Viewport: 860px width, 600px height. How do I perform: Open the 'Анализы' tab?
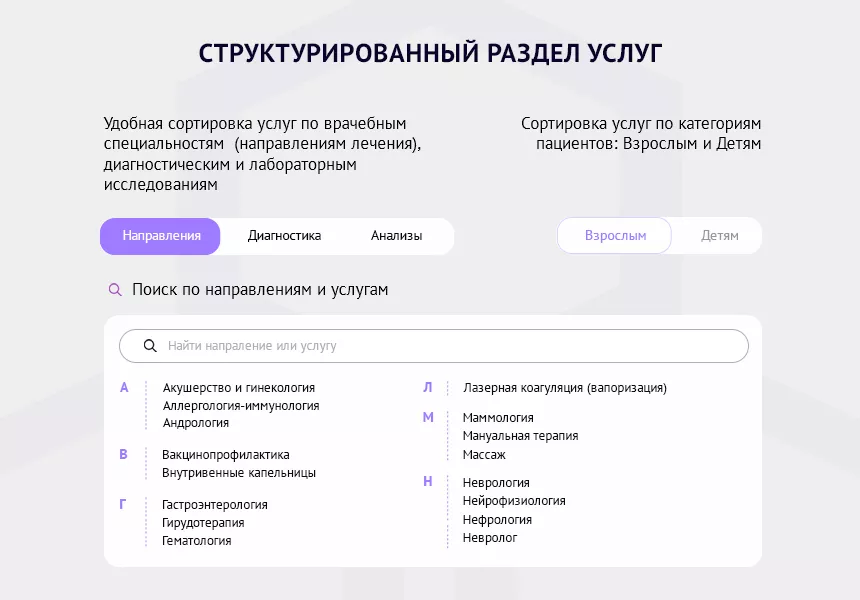pos(397,236)
